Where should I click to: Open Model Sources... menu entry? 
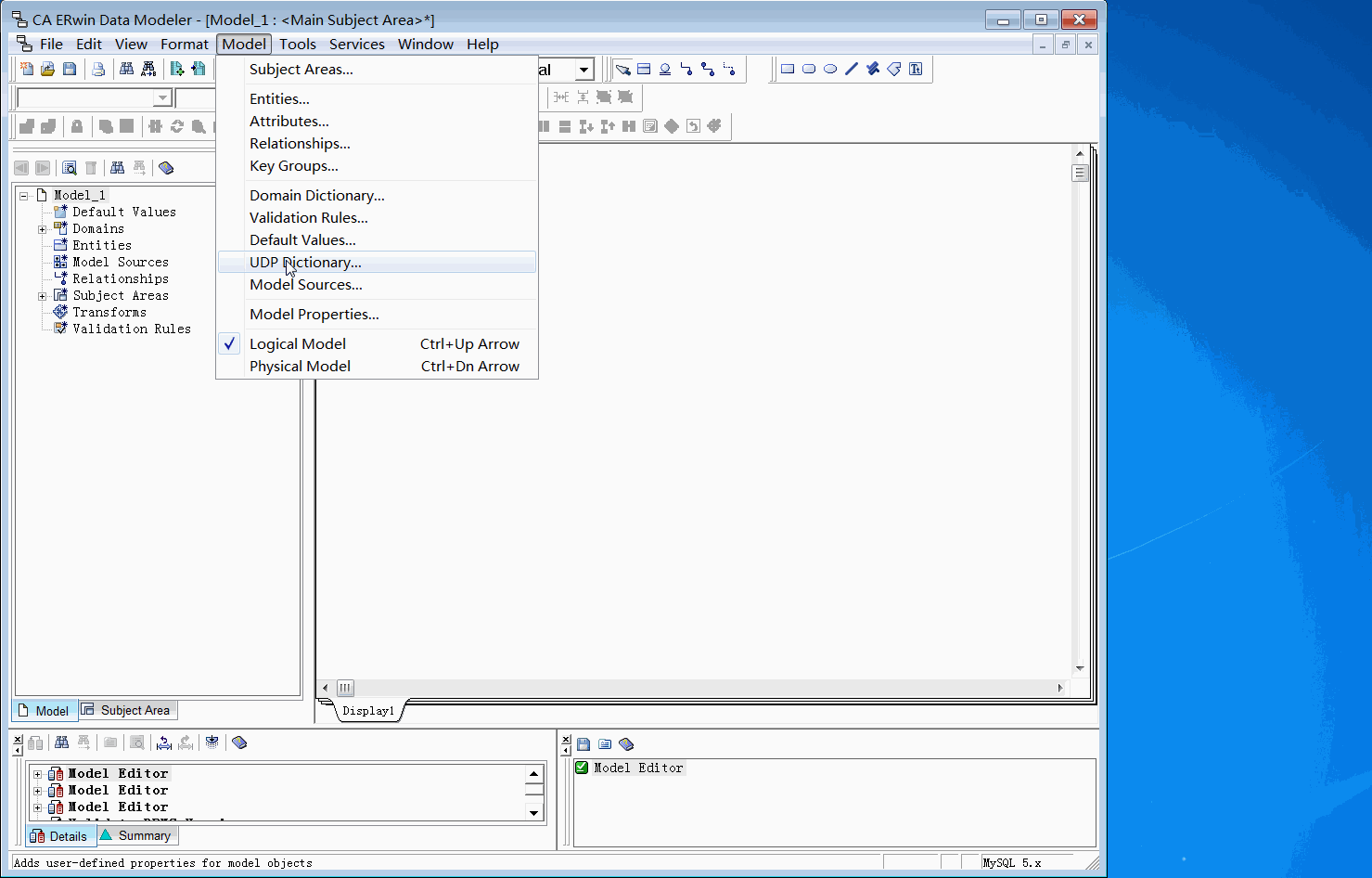(x=377, y=284)
